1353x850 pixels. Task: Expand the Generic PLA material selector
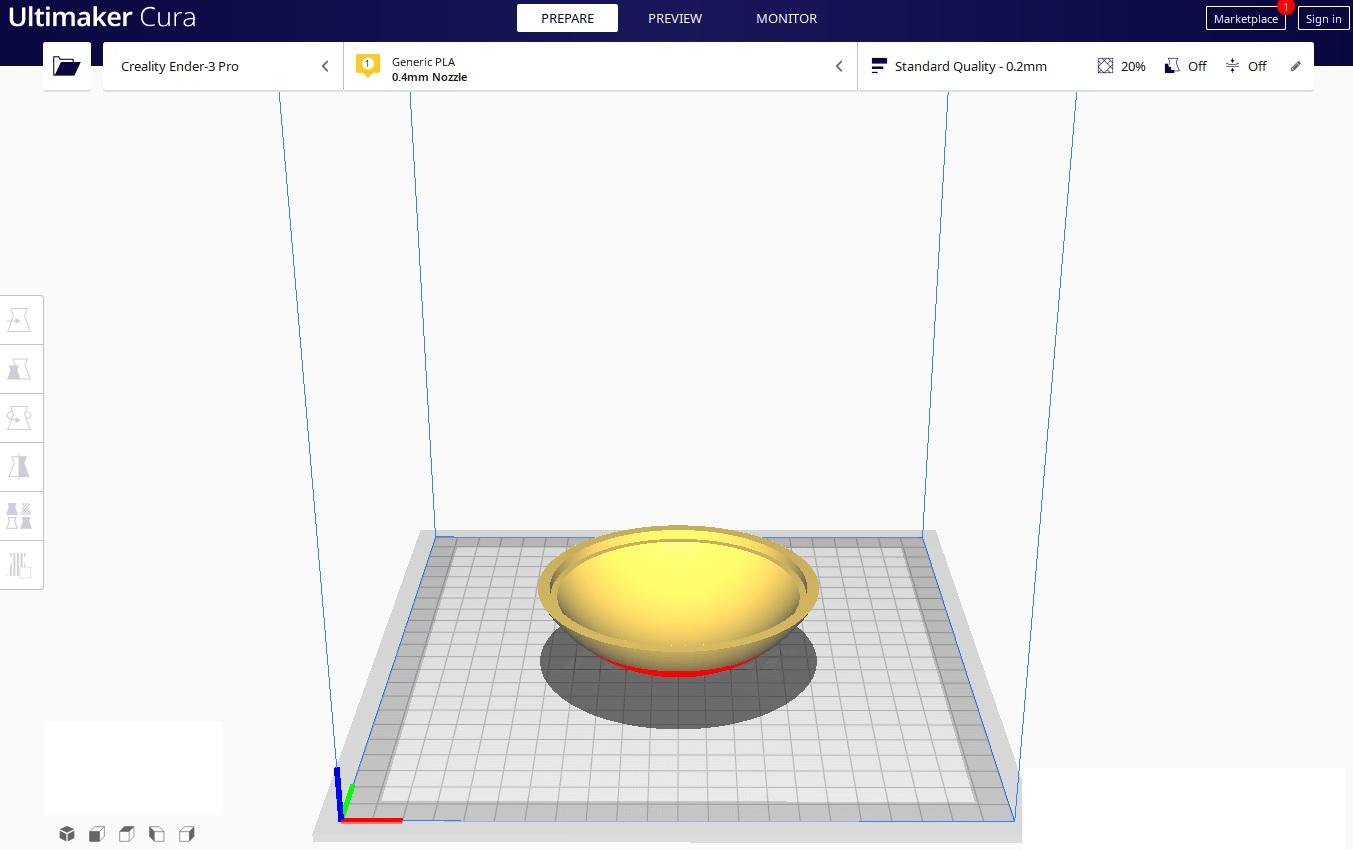tap(600, 66)
